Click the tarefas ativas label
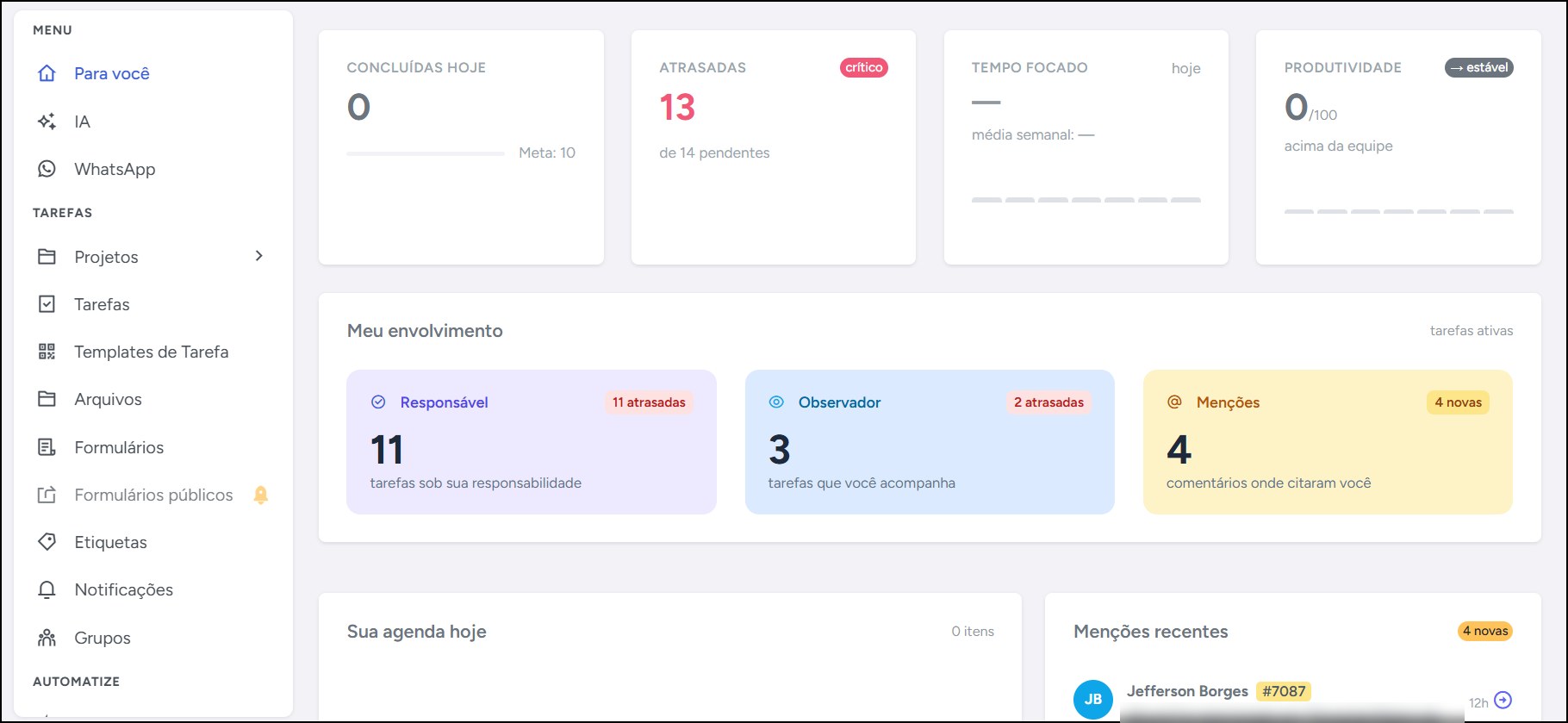Viewport: 1568px width, 723px height. point(1472,331)
